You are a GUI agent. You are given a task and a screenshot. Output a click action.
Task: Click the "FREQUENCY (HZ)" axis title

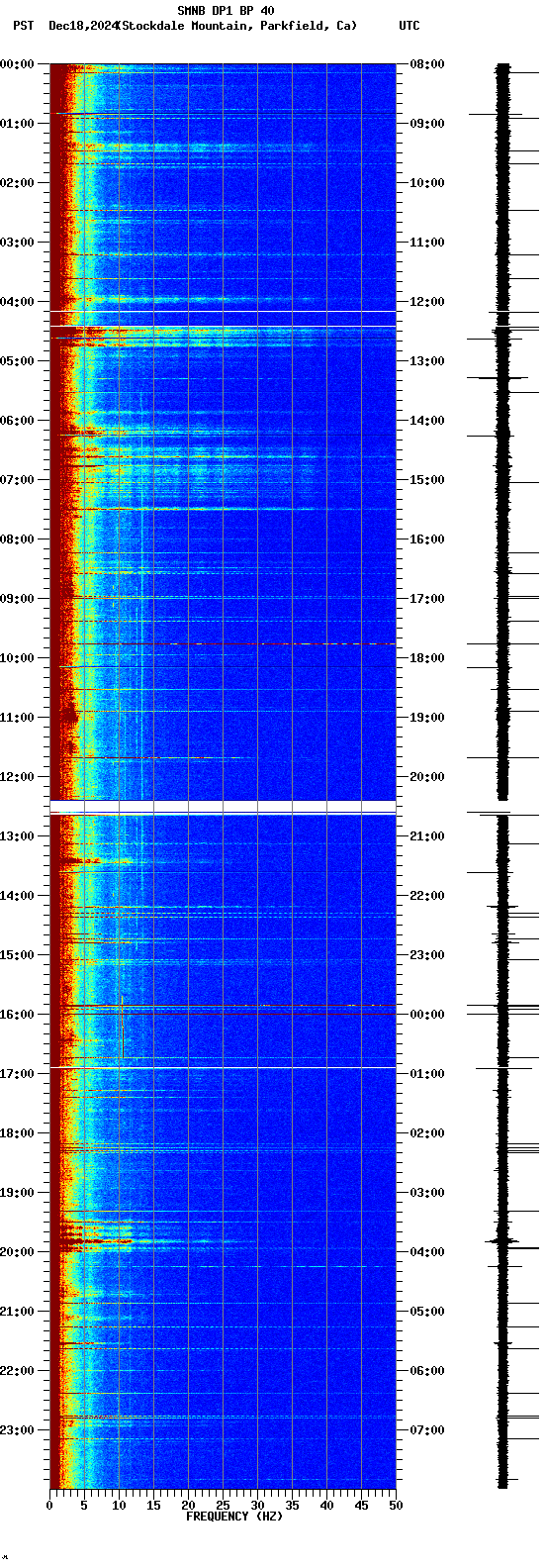coord(234,1517)
